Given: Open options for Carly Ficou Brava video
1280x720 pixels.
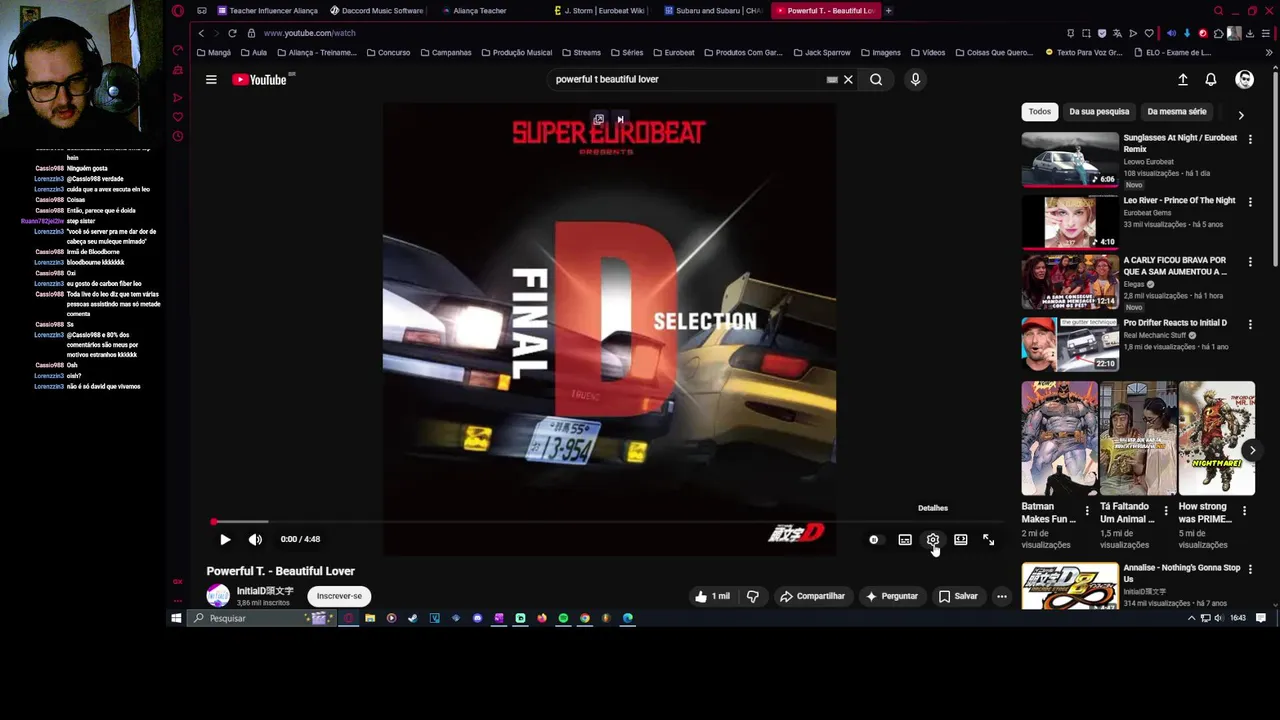Looking at the screenshot, I should point(1250,262).
